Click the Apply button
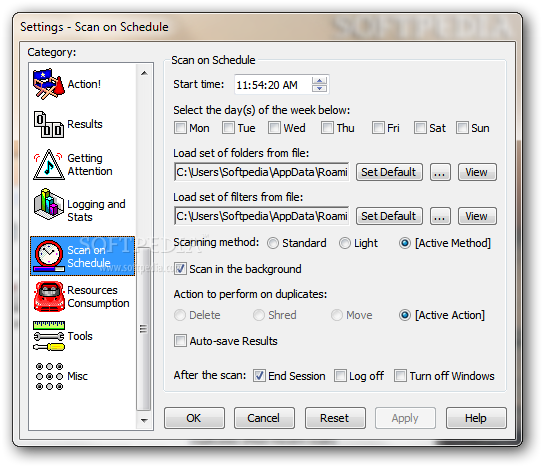The image size is (543, 467). pyautogui.click(x=405, y=418)
